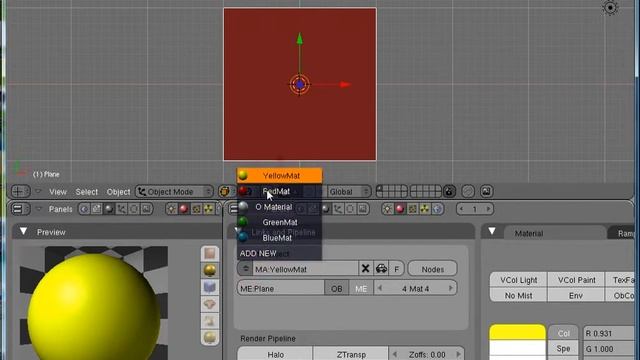Set preview type to hair strands
The width and height of the screenshot is (640, 360).
(x=210, y=321)
